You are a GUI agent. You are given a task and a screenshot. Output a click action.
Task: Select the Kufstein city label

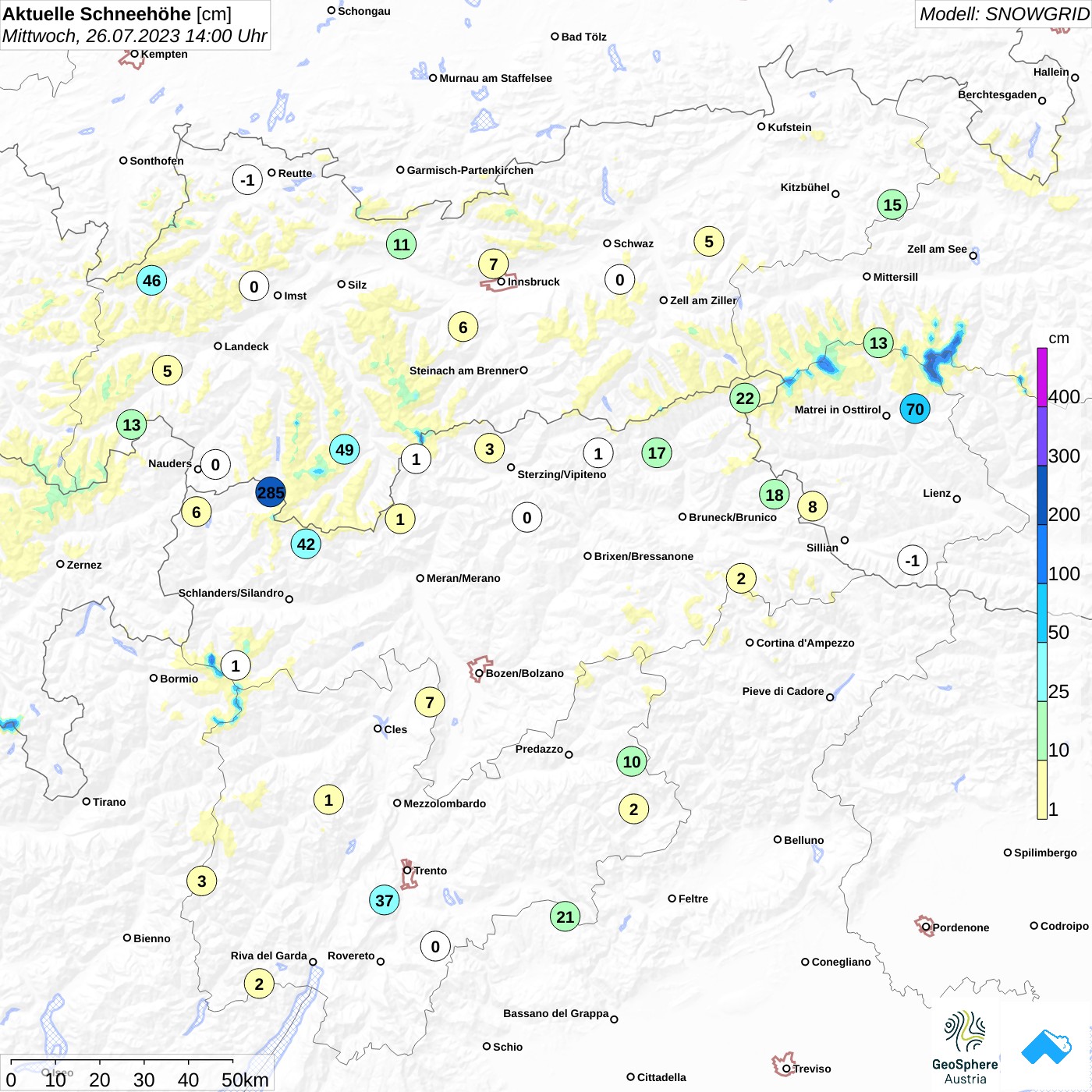click(x=789, y=127)
